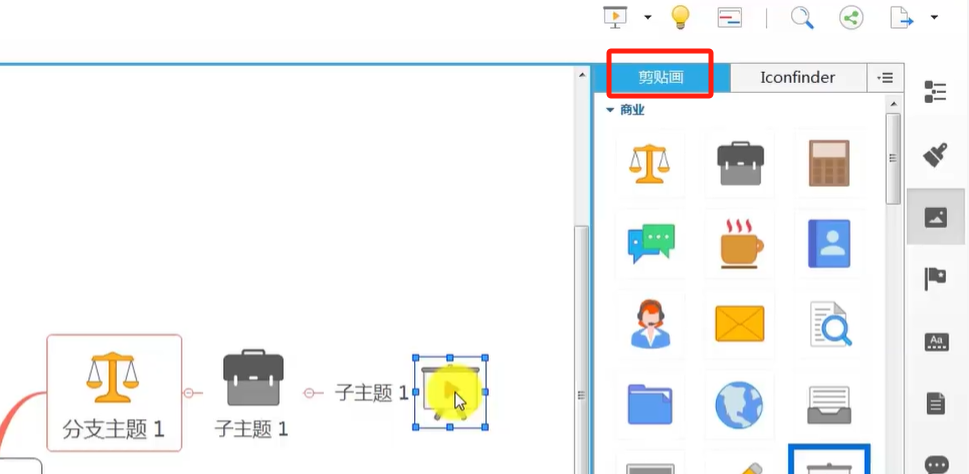Click the export document icon
969x474 pixels.
(902, 17)
